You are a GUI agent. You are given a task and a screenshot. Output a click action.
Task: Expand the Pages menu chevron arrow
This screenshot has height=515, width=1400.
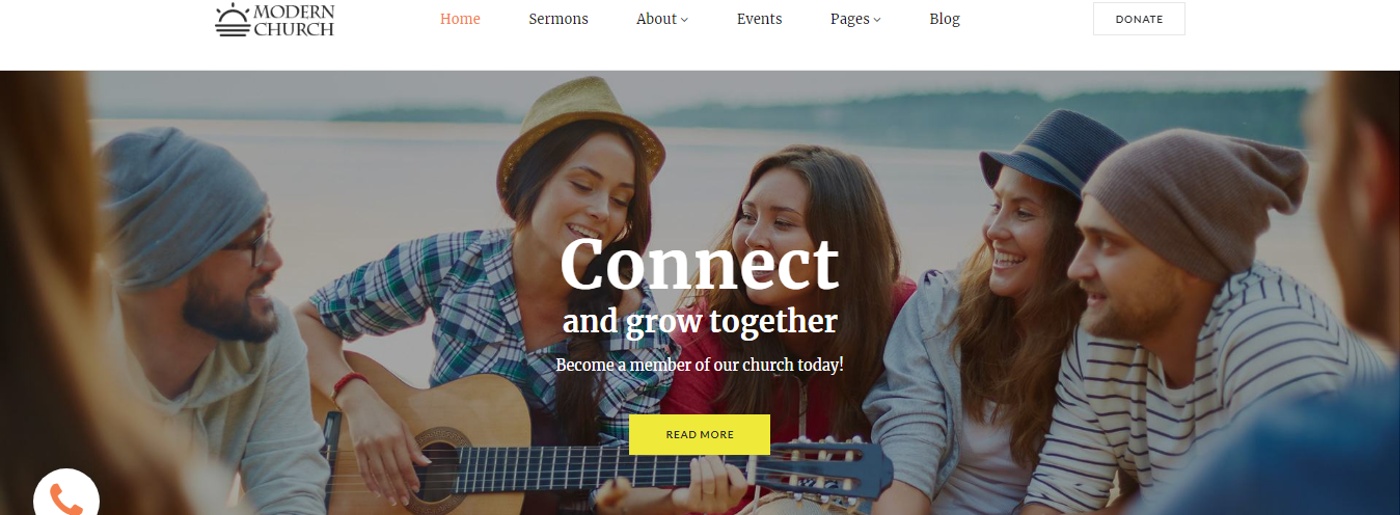877,20
